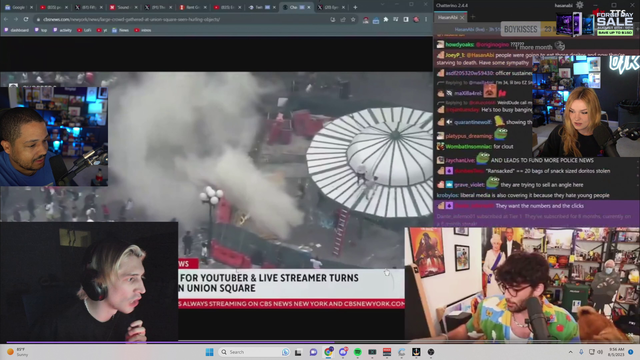The width and height of the screenshot is (640, 360).
Task: Click username grave_violet in chat
Action: point(469,185)
